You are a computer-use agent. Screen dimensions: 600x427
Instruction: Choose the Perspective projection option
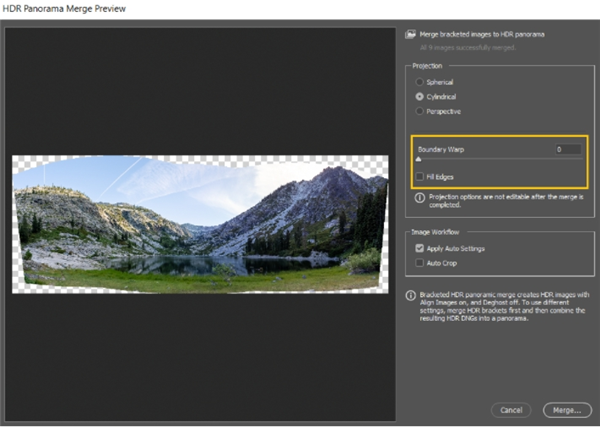tap(419, 111)
